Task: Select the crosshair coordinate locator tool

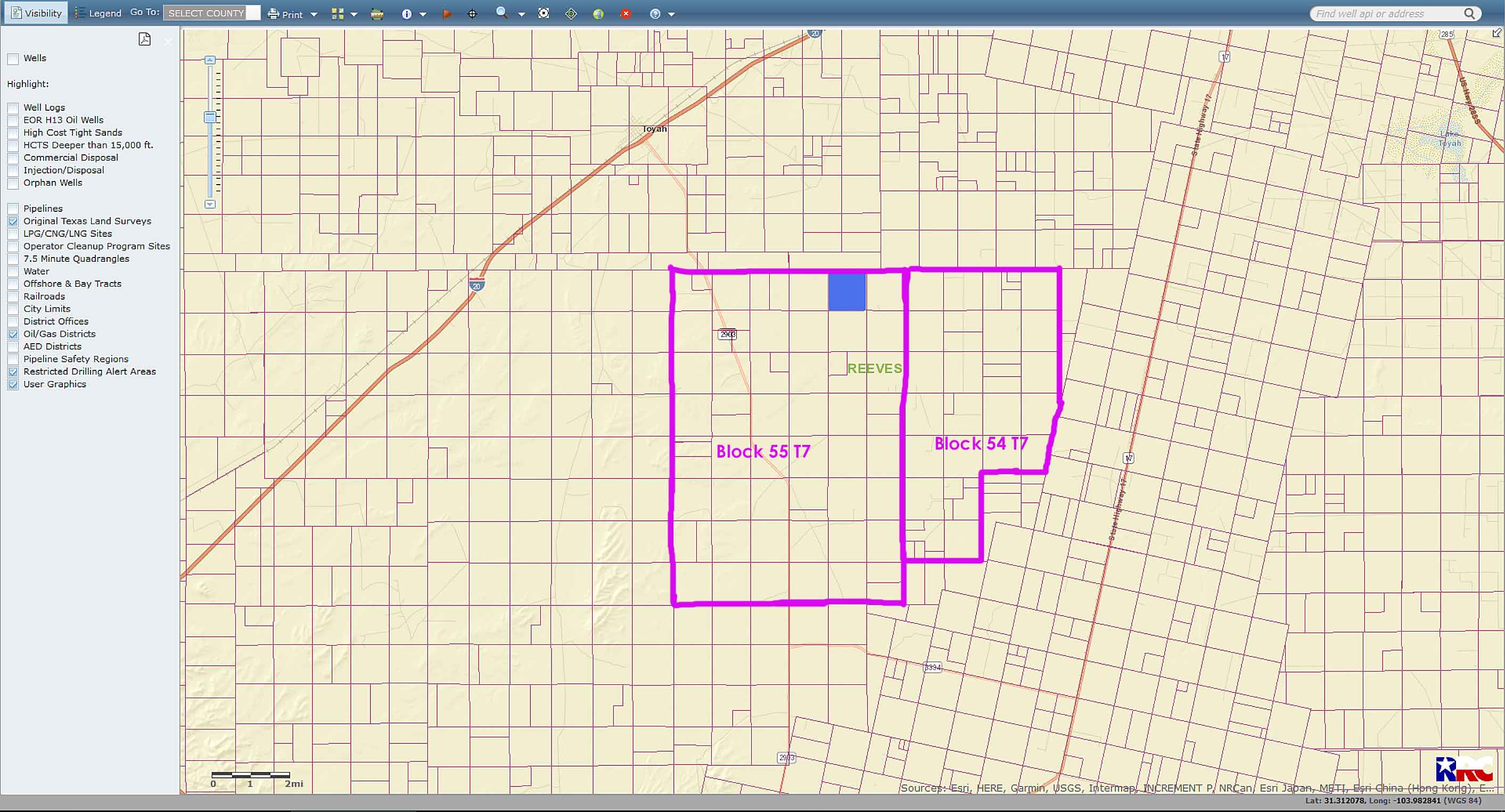Action: coord(473,14)
